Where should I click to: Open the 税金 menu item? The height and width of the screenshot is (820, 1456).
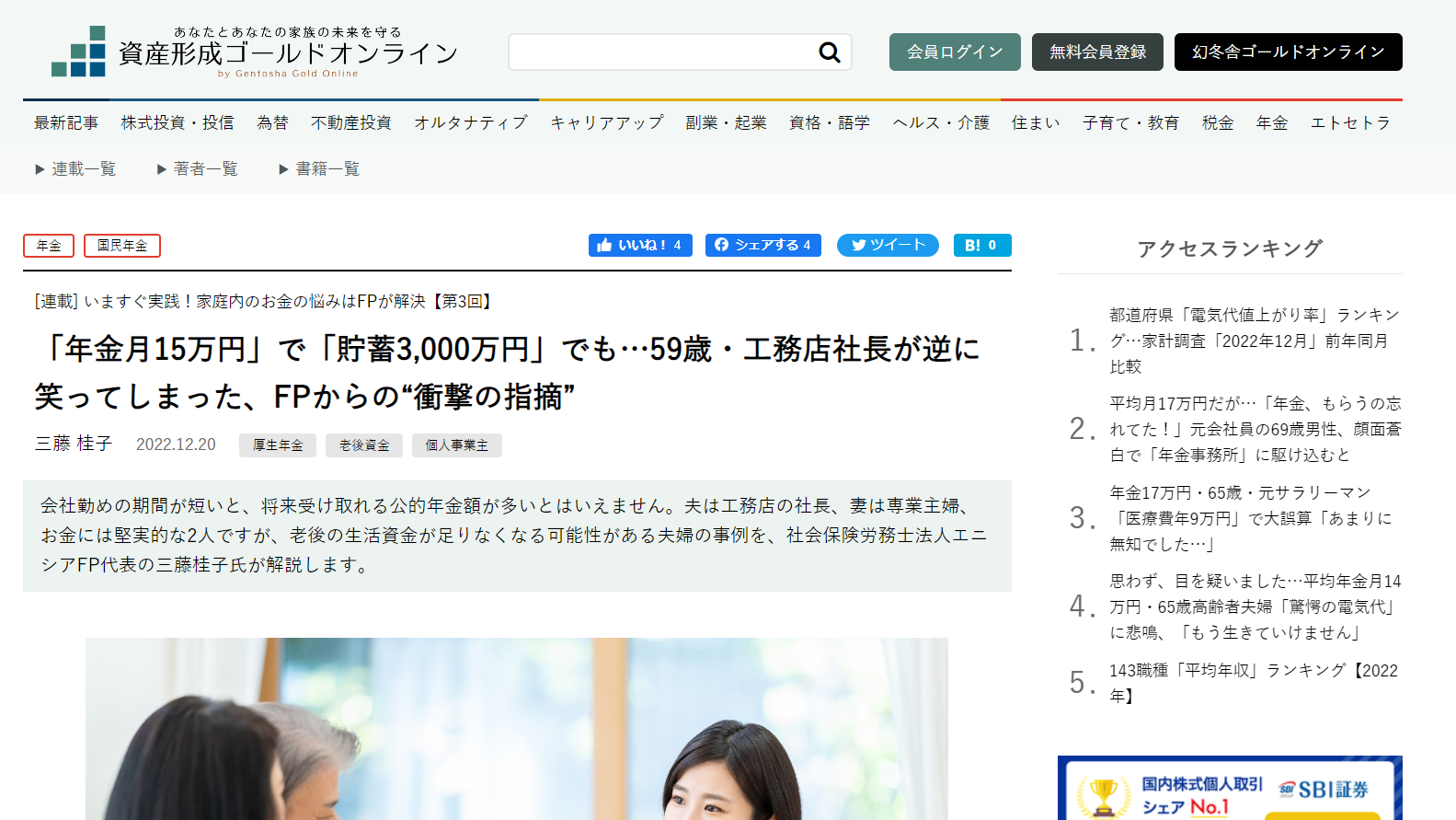[x=1218, y=122]
